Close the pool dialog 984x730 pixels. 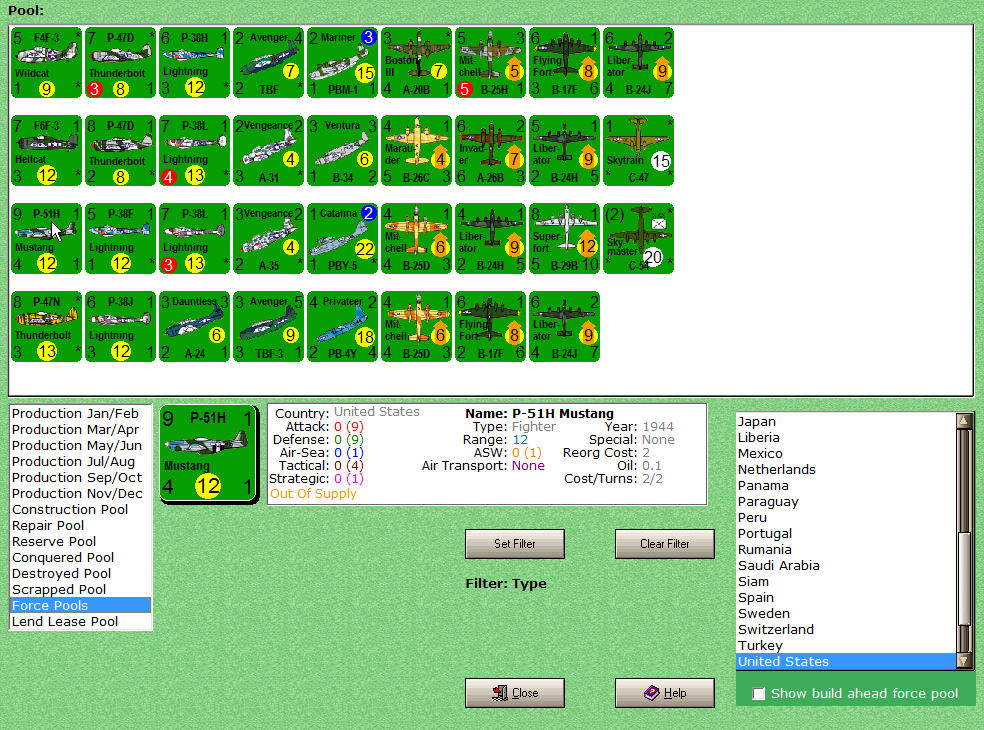point(515,693)
